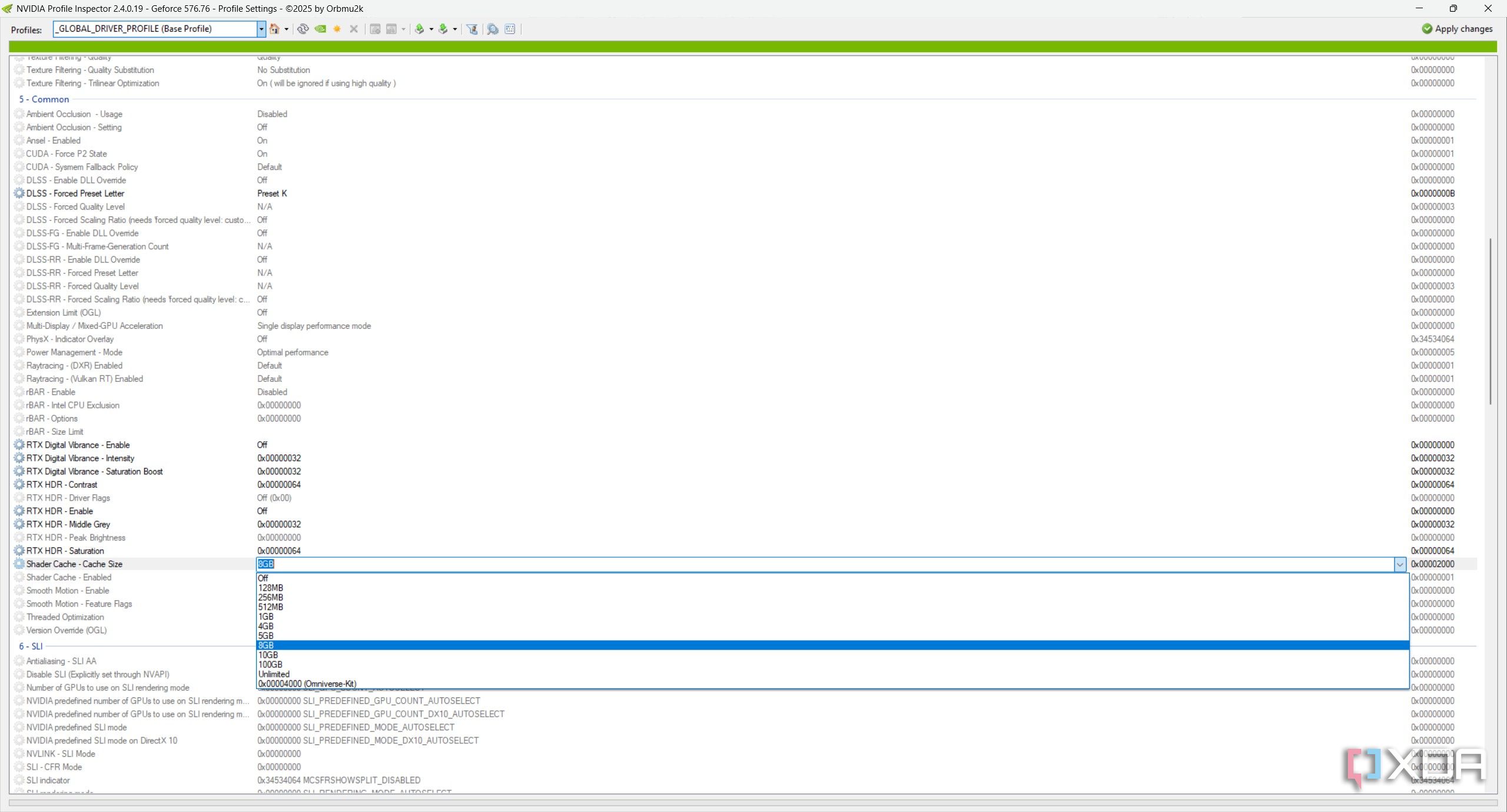Click the magnifier scan profiles icon

tap(493, 29)
